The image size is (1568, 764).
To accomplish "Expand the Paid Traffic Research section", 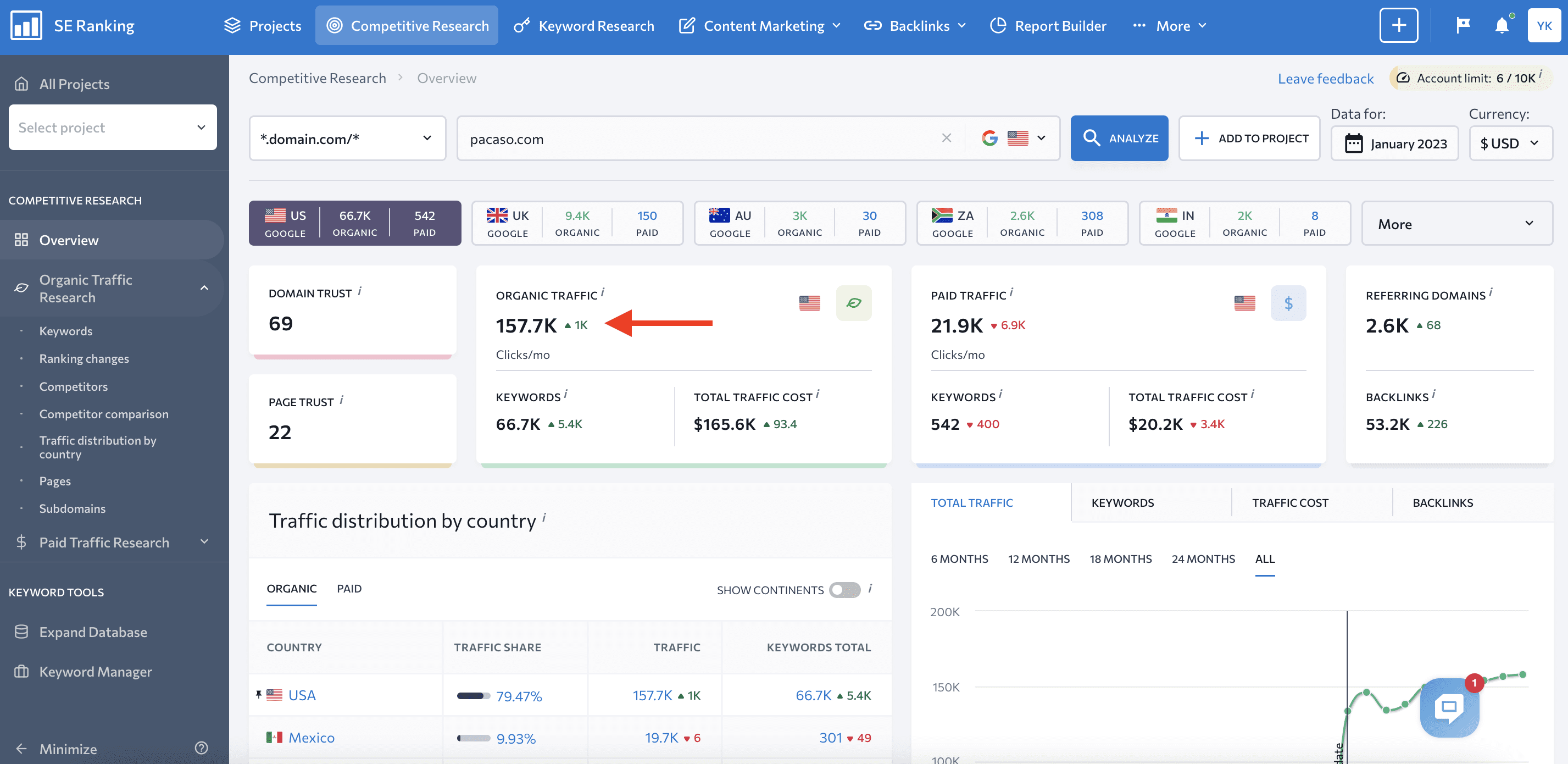I will (x=204, y=542).
